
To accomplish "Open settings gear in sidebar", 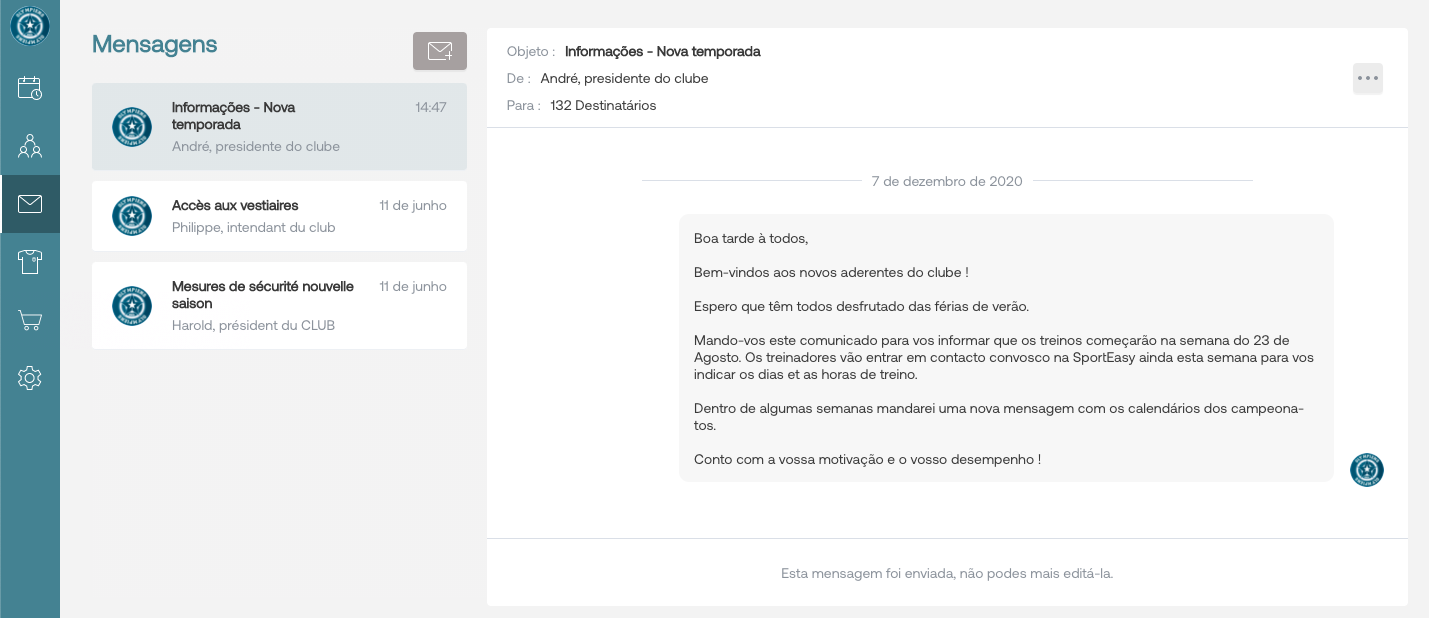I will tap(30, 378).
